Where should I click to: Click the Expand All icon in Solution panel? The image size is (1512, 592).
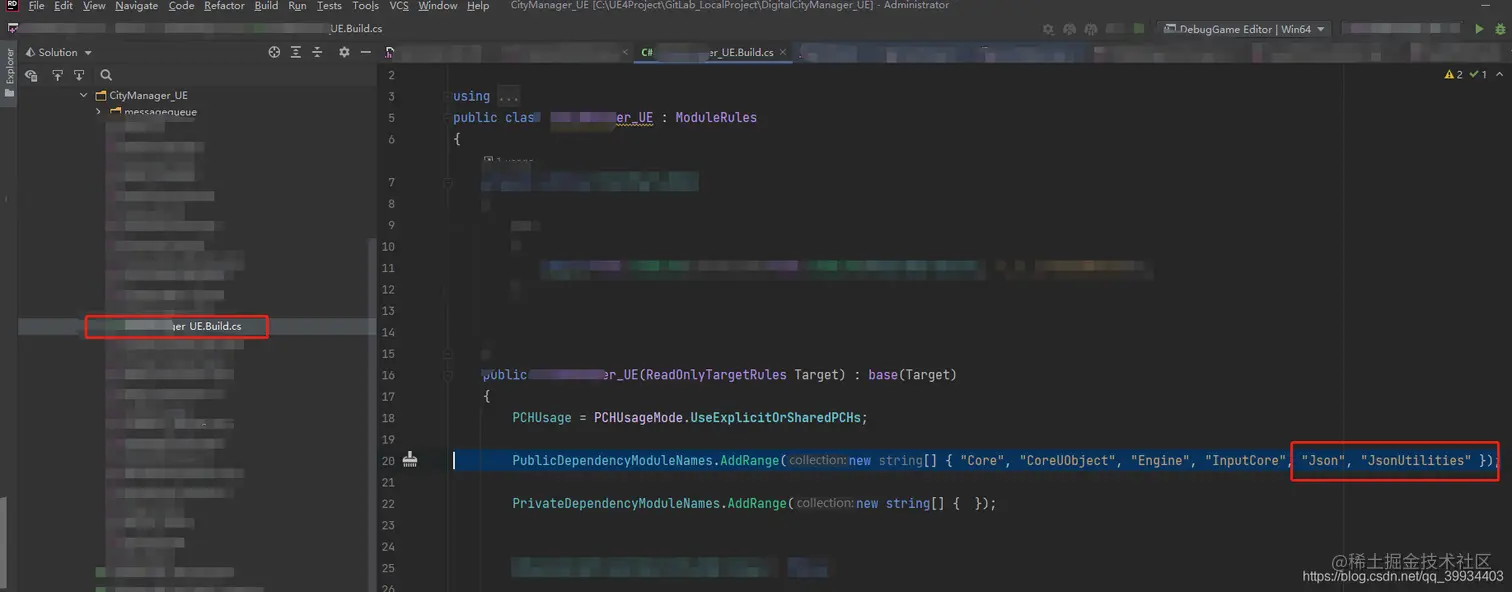[x=296, y=51]
